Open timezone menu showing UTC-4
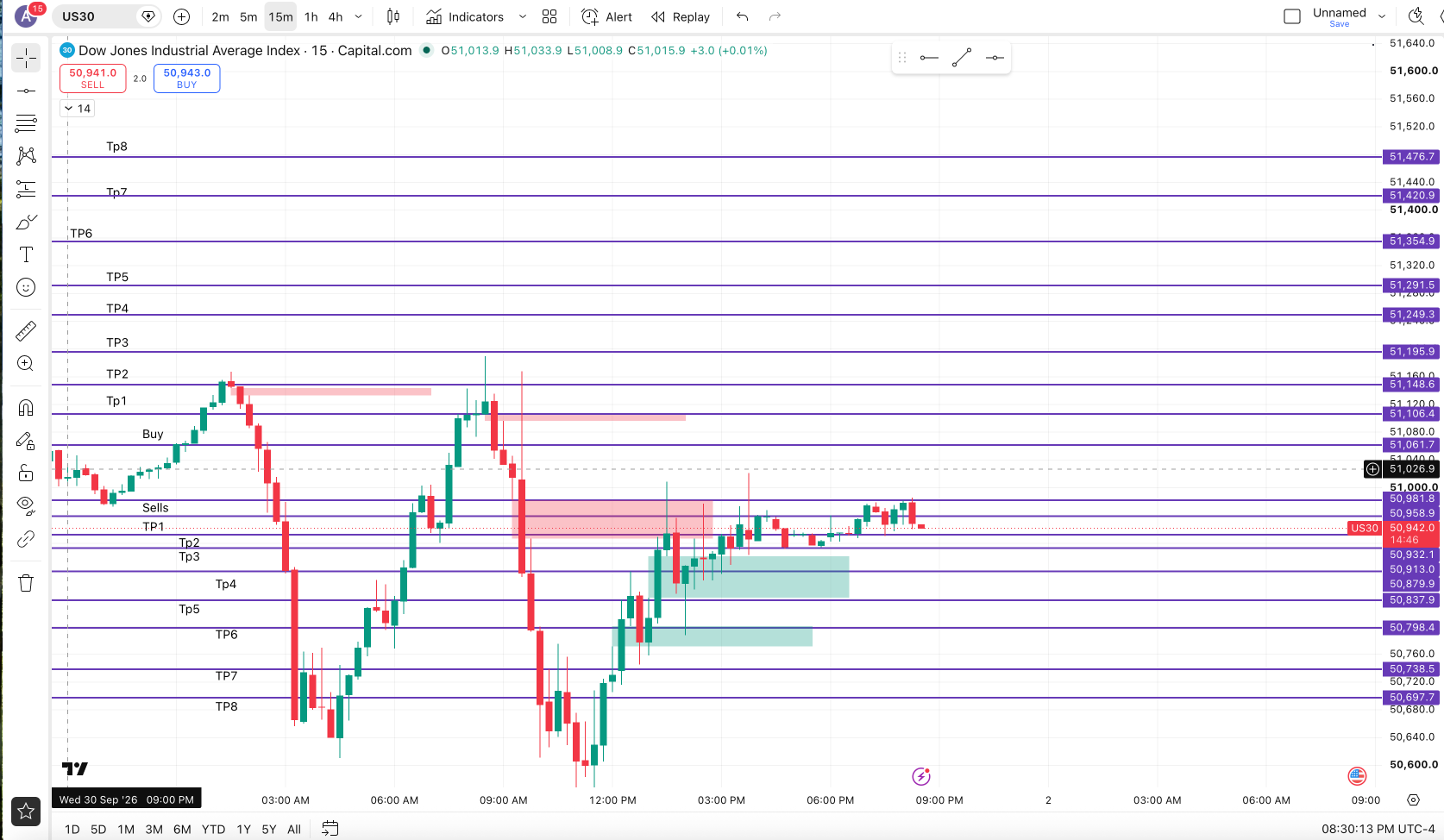The height and width of the screenshot is (840, 1444). pos(1378,829)
